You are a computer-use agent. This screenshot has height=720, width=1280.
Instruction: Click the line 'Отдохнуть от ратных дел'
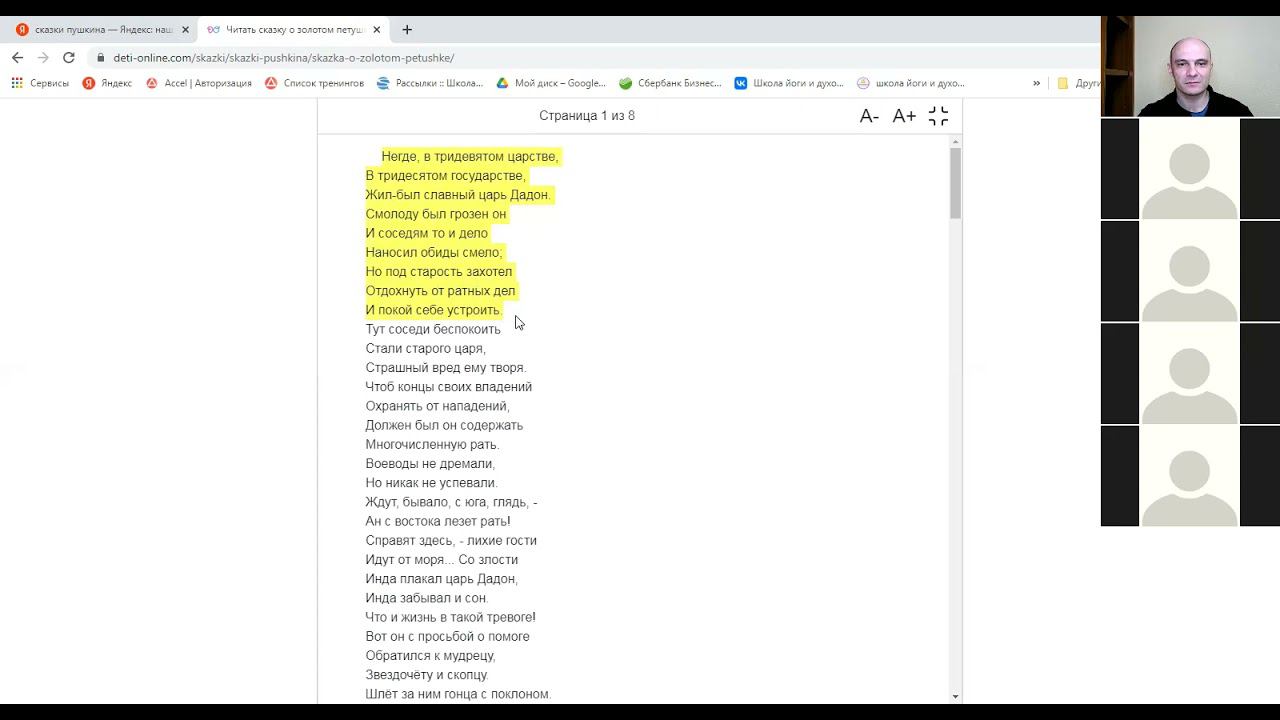(441, 291)
